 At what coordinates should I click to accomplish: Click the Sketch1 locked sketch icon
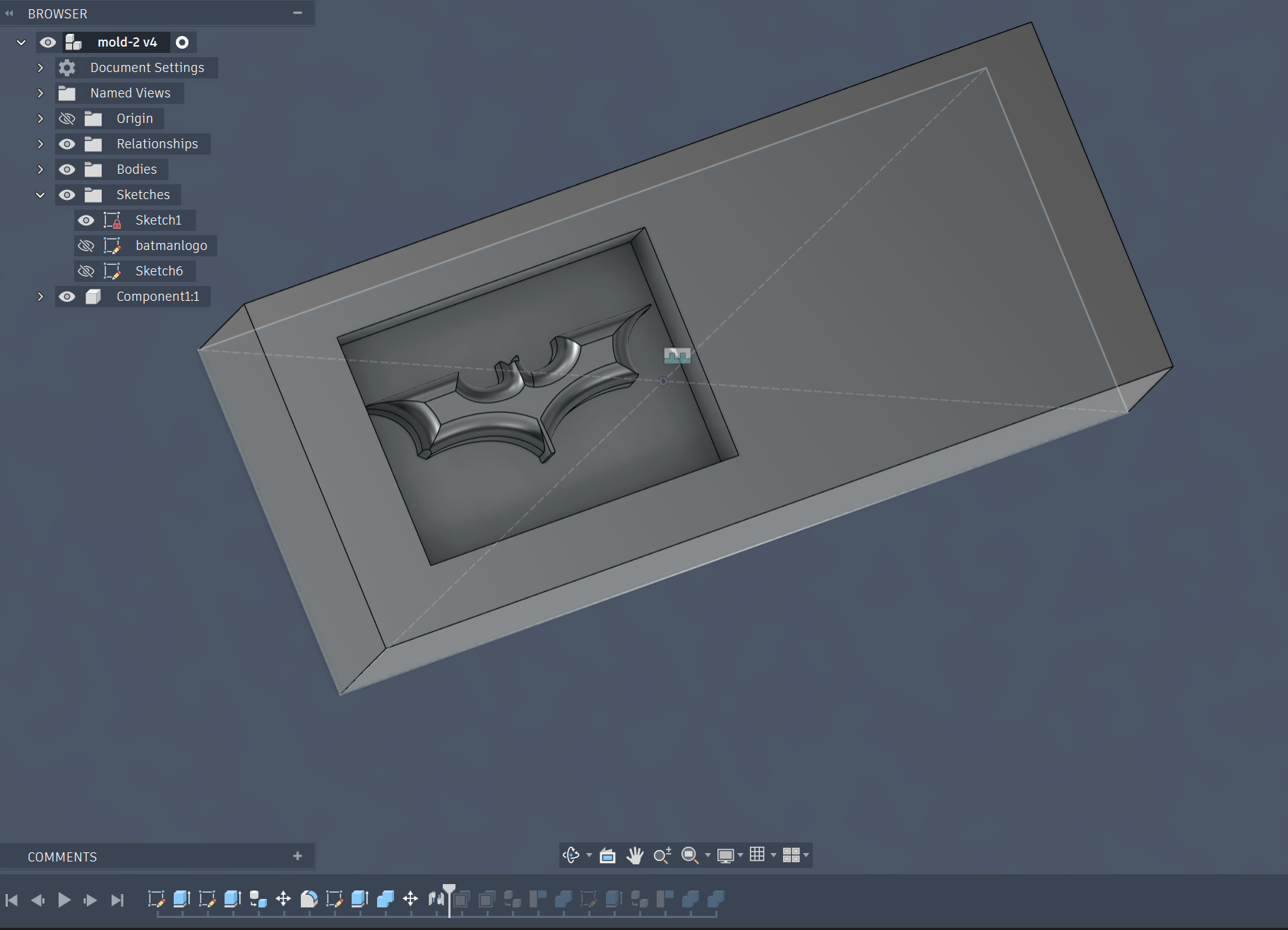click(112, 220)
